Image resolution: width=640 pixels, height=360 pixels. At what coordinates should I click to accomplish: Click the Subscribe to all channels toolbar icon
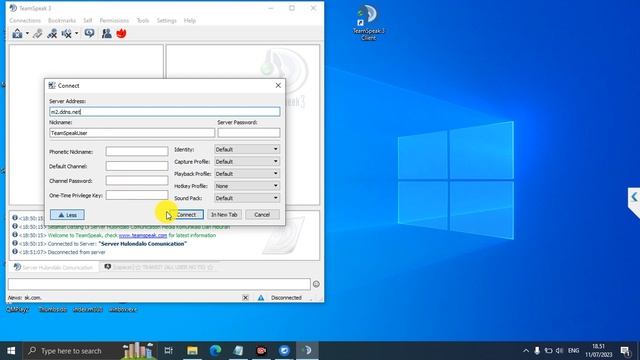point(52,33)
